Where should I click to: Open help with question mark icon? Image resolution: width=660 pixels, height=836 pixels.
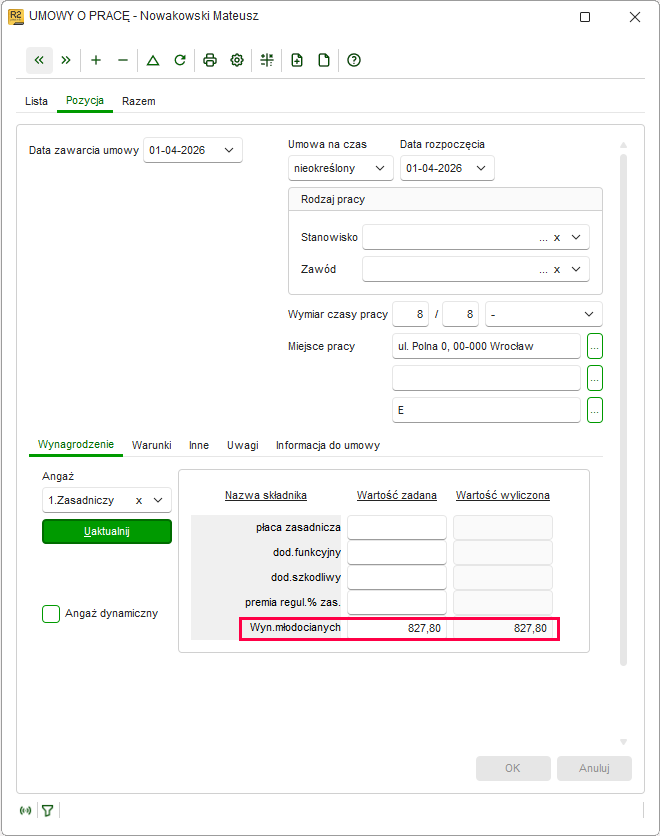coord(354,60)
